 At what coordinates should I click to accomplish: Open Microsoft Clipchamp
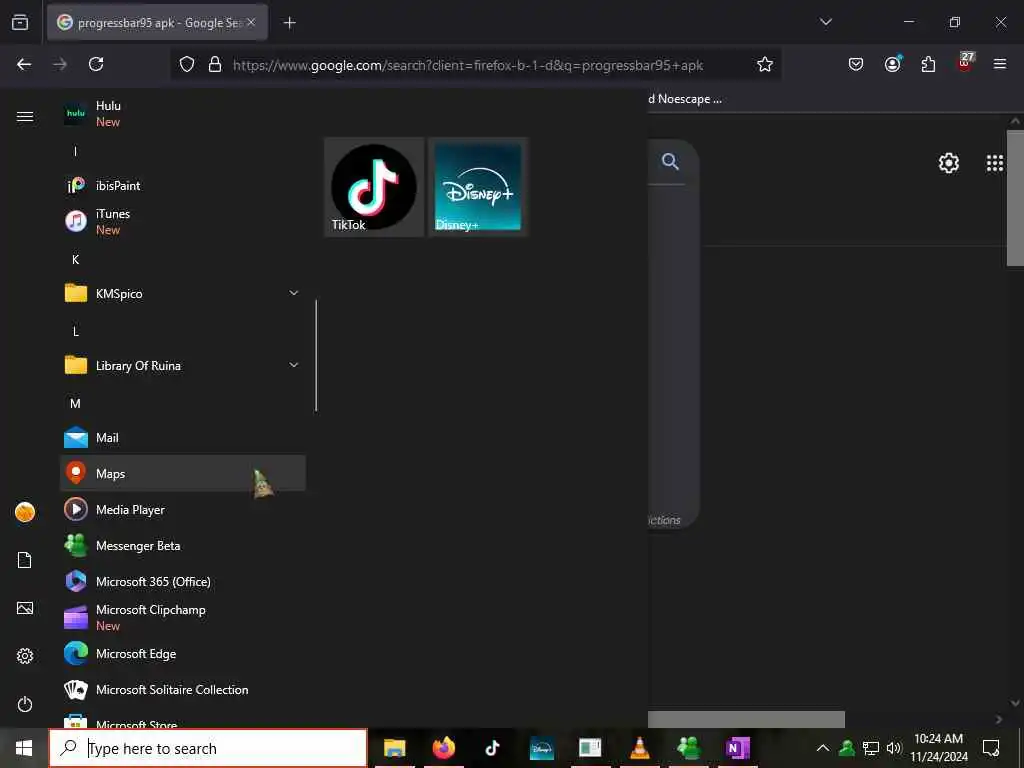[x=182, y=617]
